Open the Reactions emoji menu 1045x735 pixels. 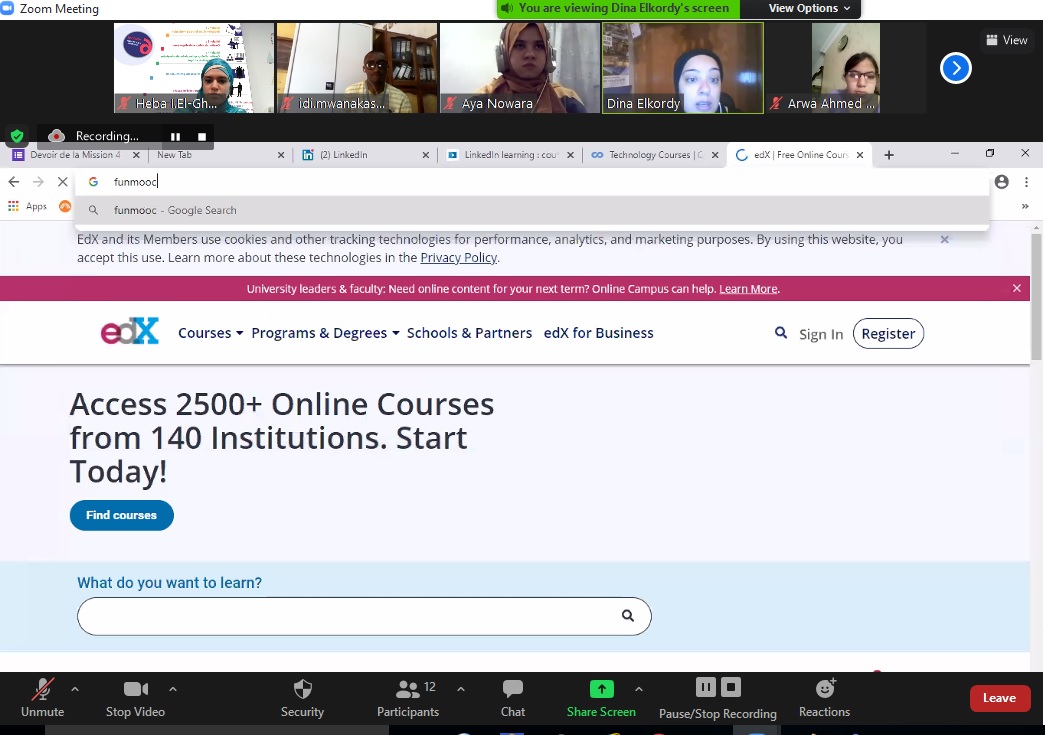point(824,689)
